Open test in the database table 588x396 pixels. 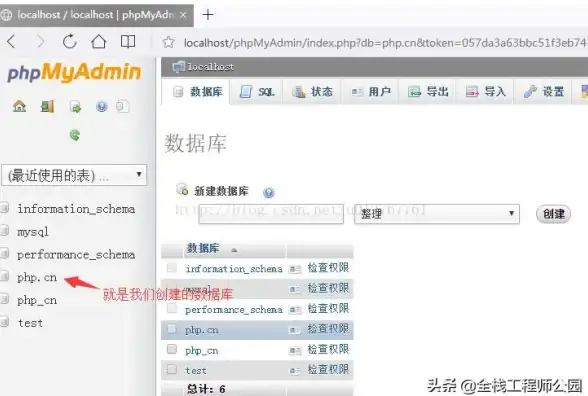pos(196,371)
